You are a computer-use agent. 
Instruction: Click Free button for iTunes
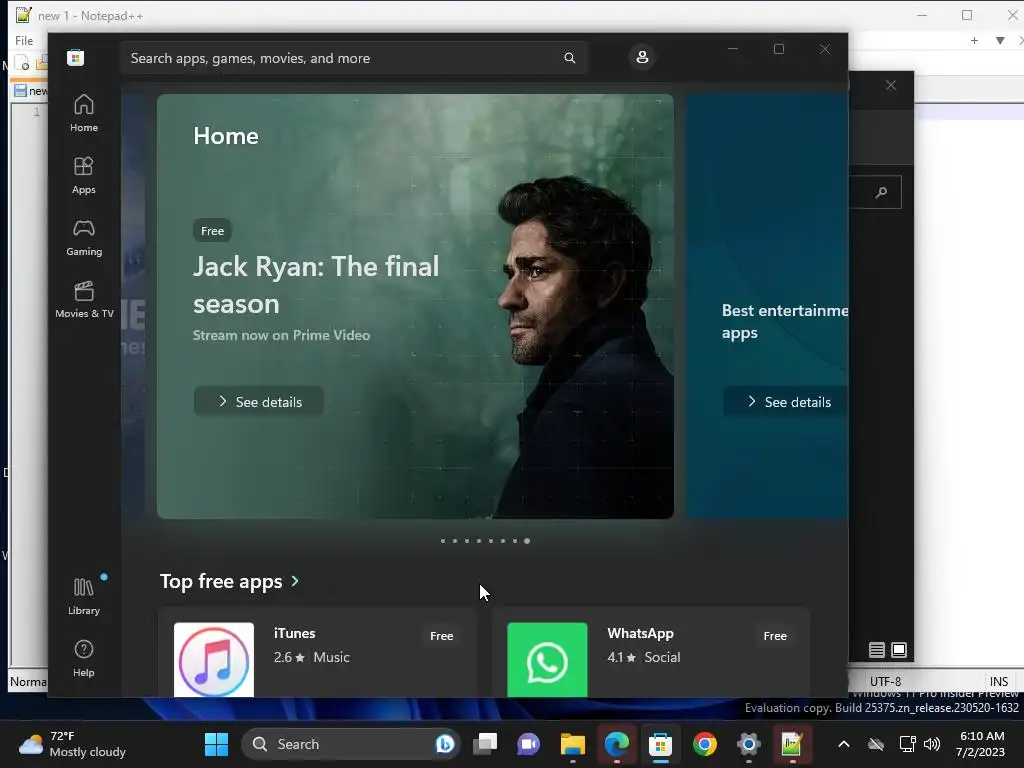click(x=441, y=636)
